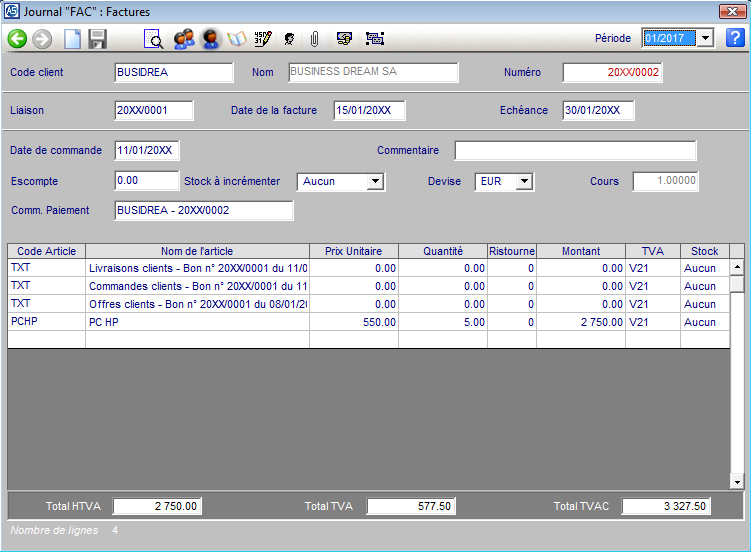Click the new document icon
The image size is (751, 552).
click(72, 39)
